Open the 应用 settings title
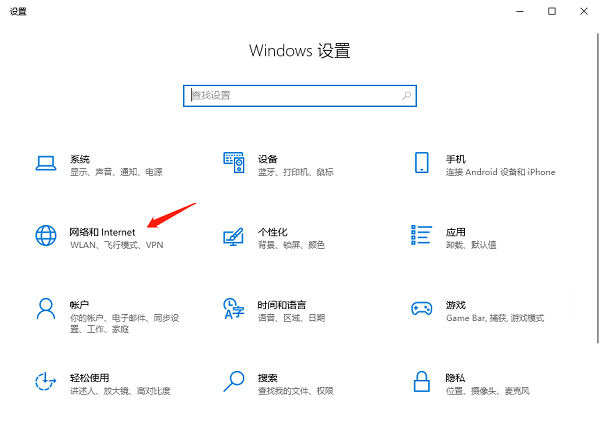Screen dimensions: 600x421 pos(456,232)
